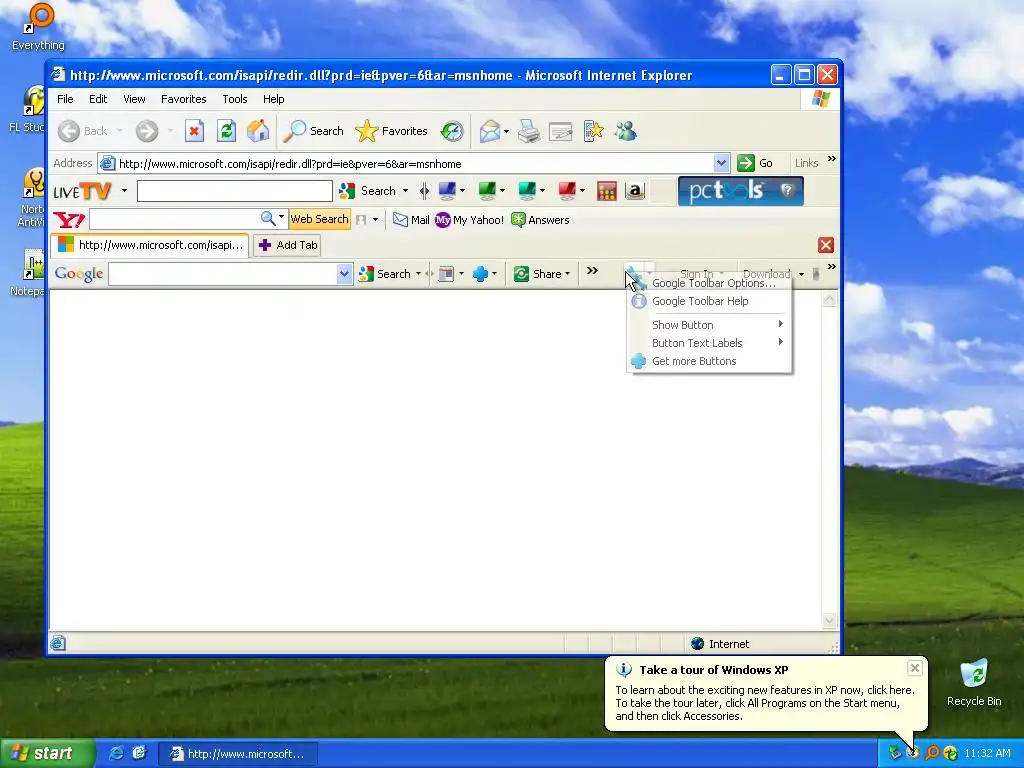Click the LiveTV toolbar search box
Image resolution: width=1024 pixels, height=768 pixels.
coord(234,191)
